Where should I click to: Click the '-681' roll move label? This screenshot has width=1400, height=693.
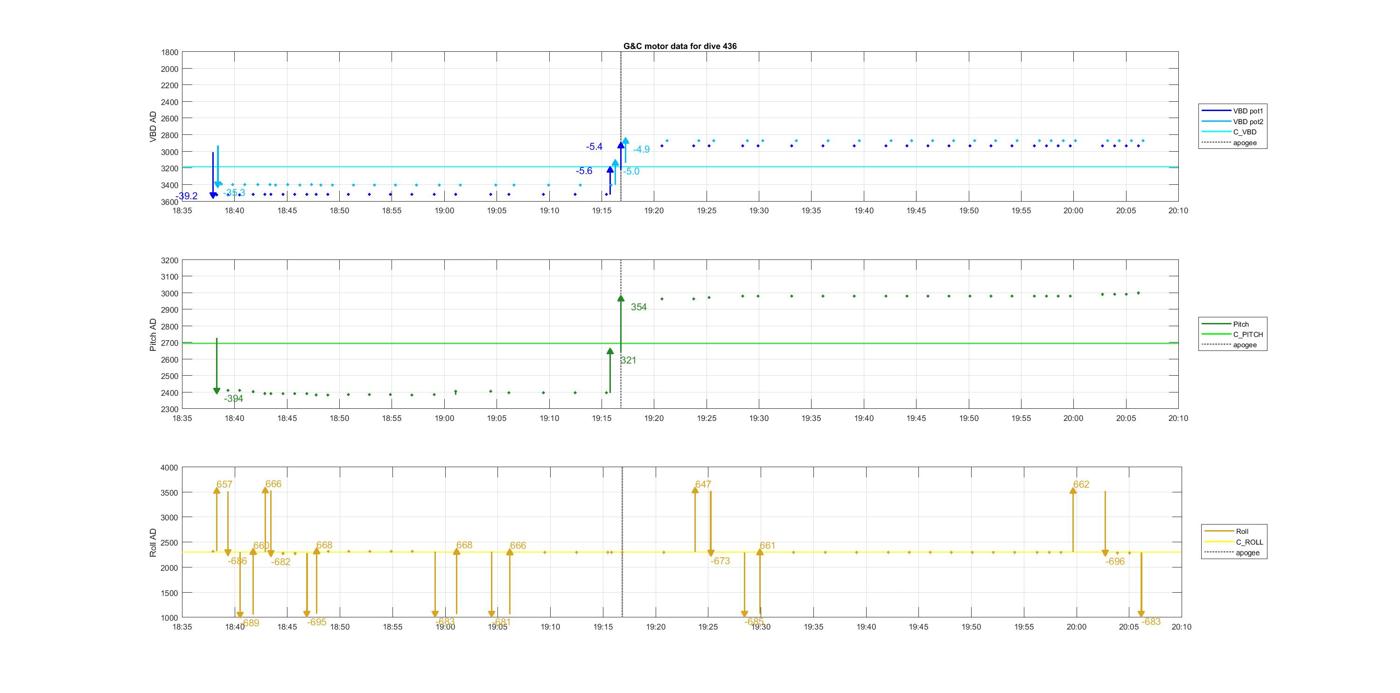point(501,622)
